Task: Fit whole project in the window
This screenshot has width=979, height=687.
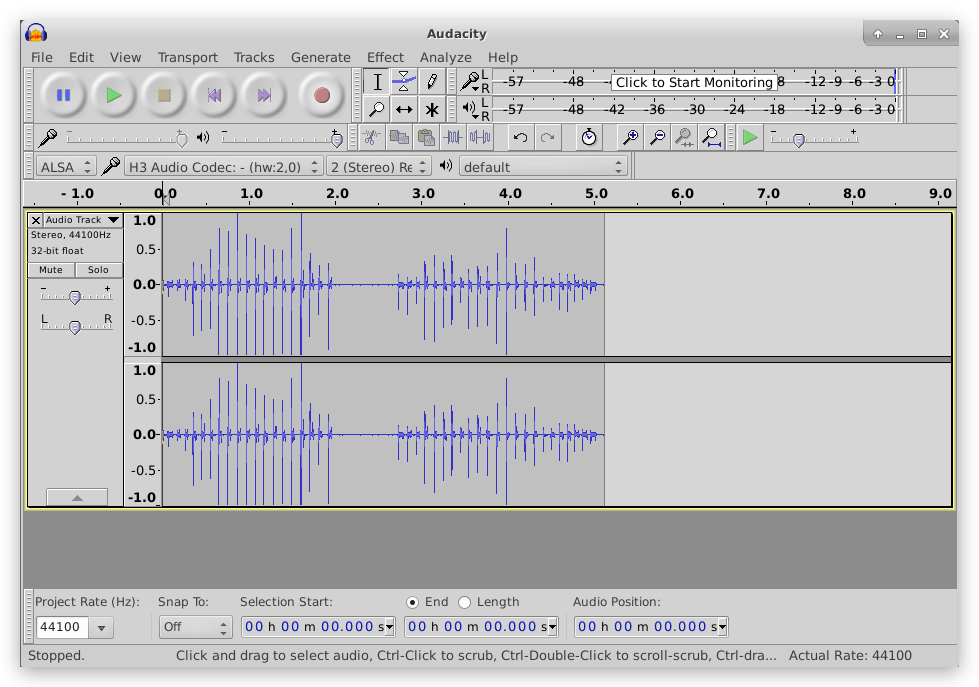Action: 712,137
